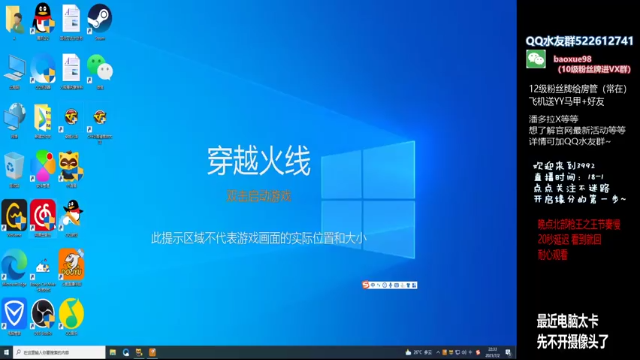Switch to the QQ Browser taskbar button

126,352
